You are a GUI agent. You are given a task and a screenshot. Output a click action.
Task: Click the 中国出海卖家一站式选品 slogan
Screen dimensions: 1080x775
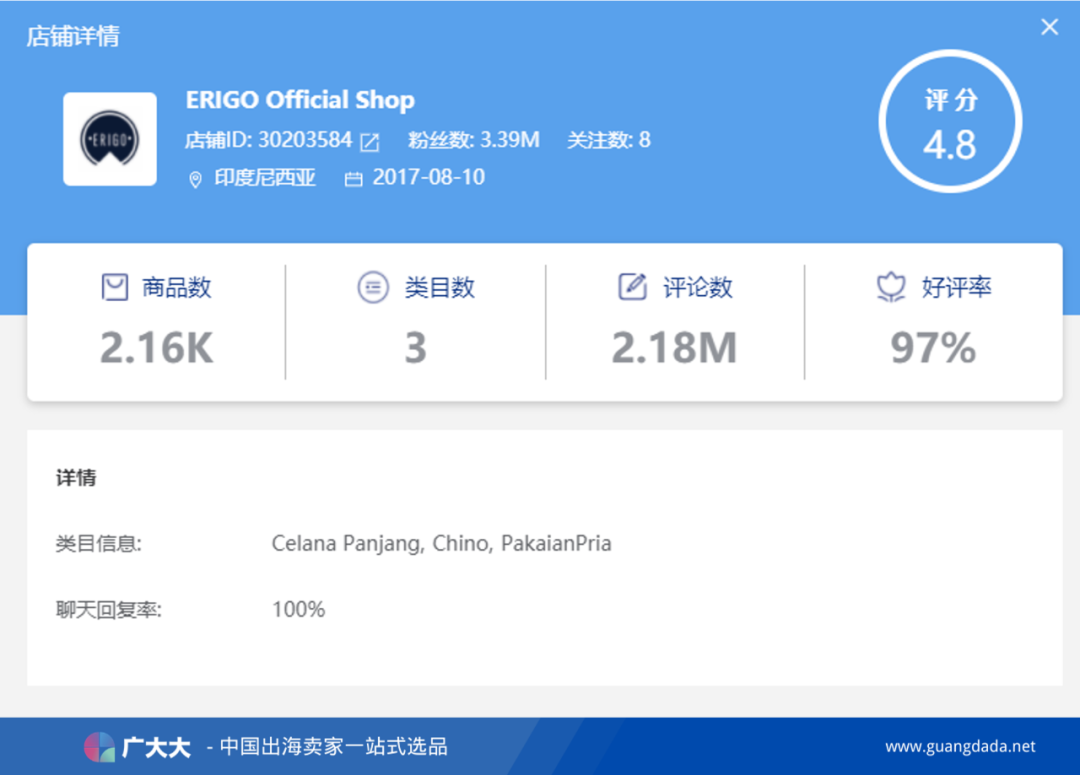333,747
